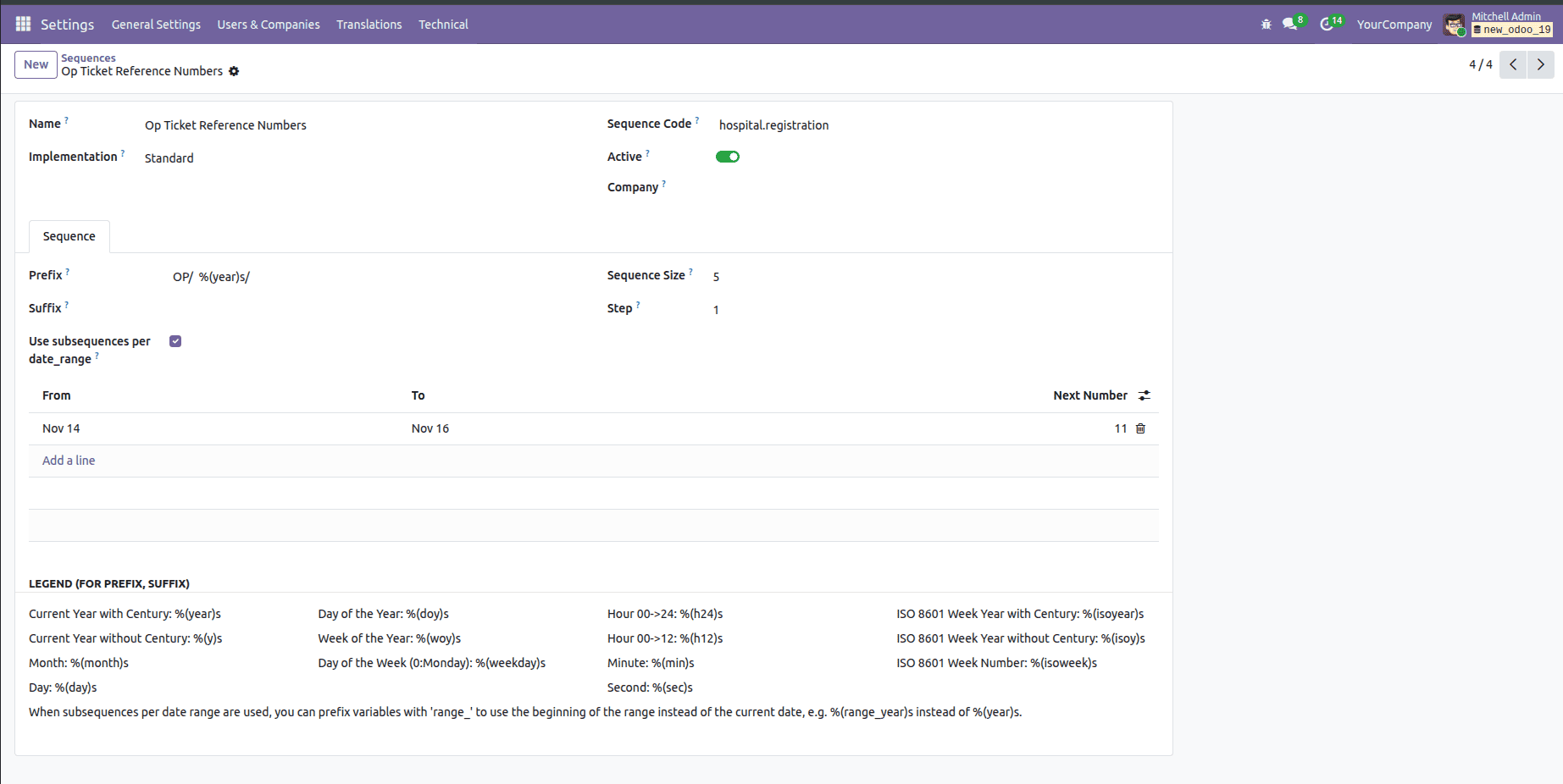Open the apps grid menu
The height and width of the screenshot is (784, 1563).
22,23
